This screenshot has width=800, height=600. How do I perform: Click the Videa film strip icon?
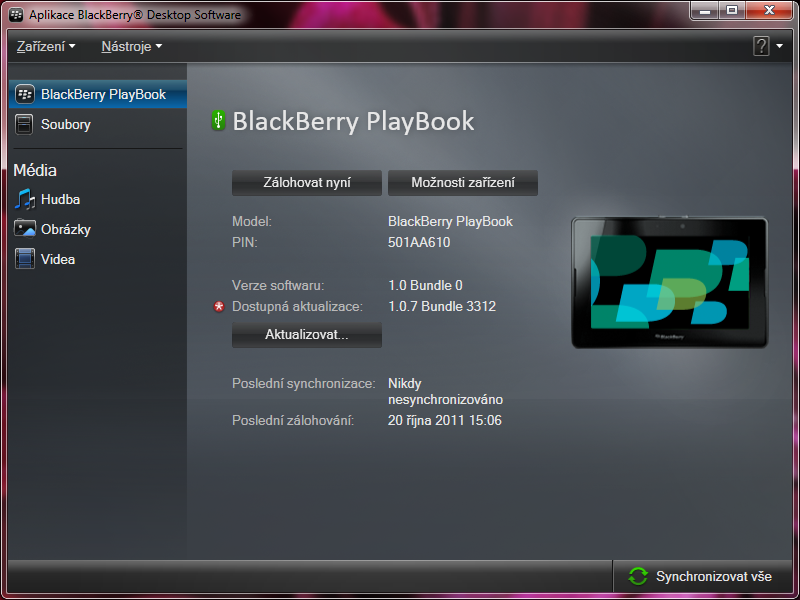click(24, 259)
